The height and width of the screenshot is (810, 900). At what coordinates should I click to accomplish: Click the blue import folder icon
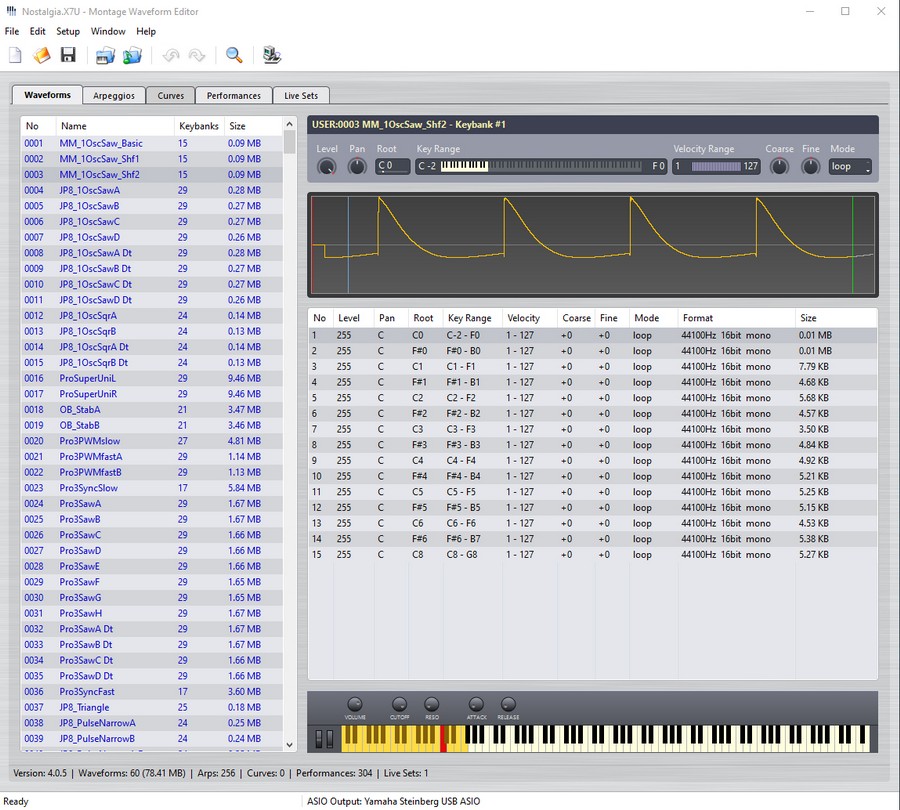coord(105,56)
